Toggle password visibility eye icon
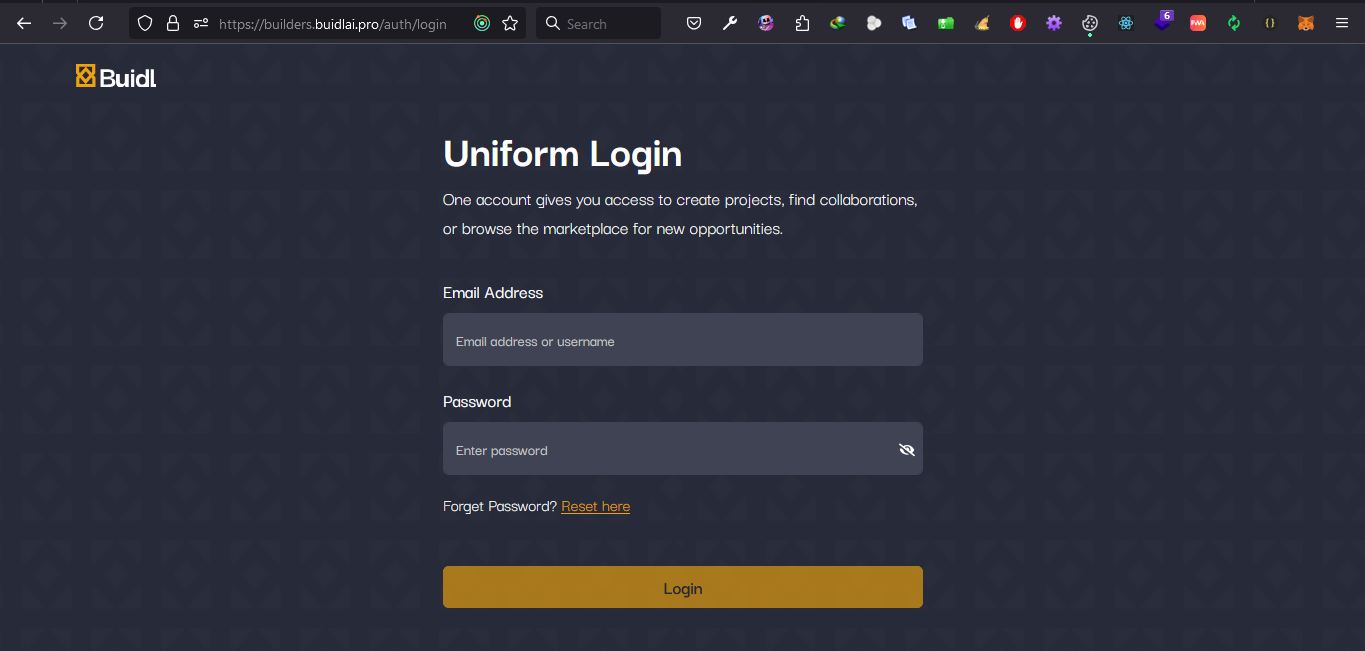 coord(906,450)
